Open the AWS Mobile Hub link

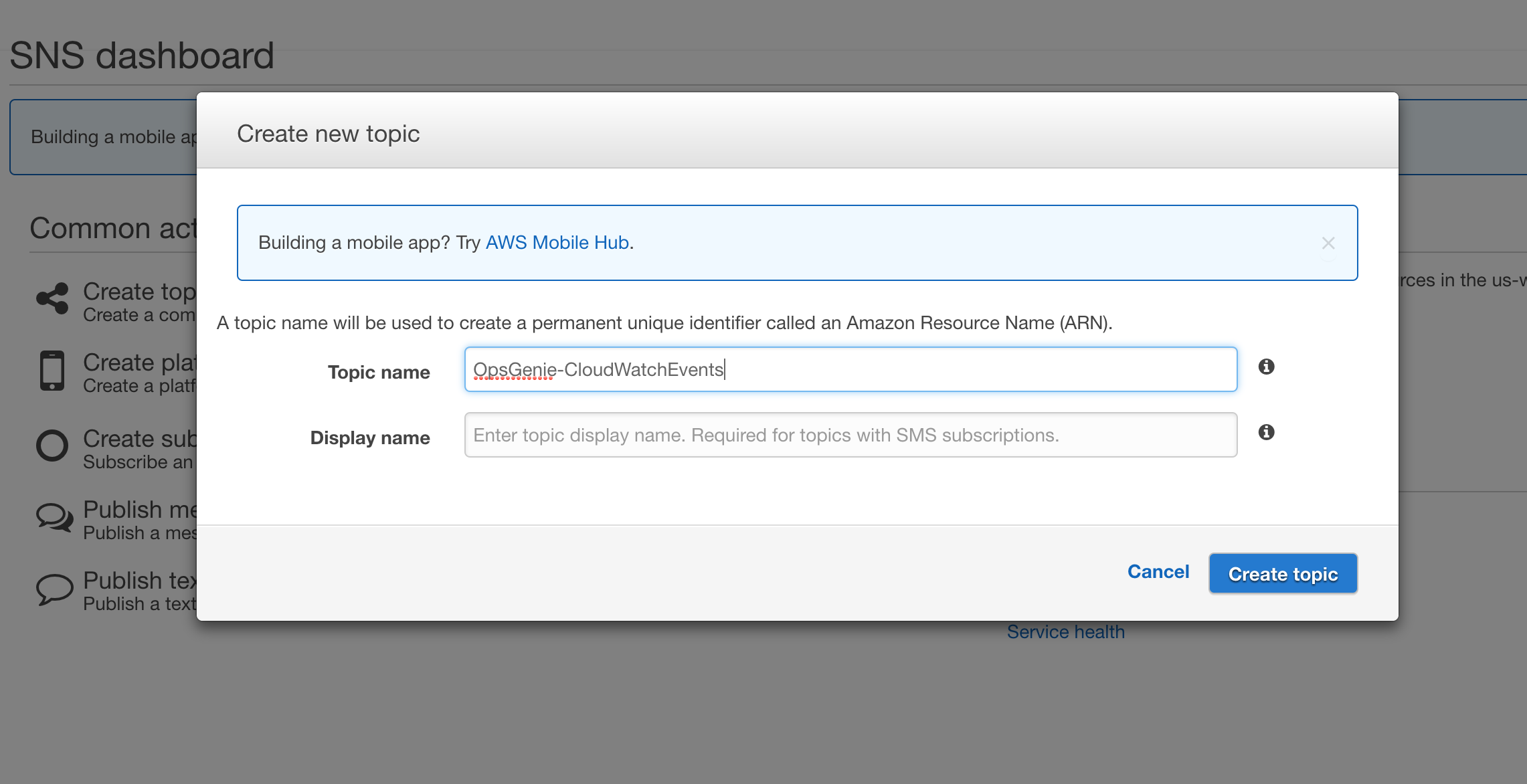point(557,243)
